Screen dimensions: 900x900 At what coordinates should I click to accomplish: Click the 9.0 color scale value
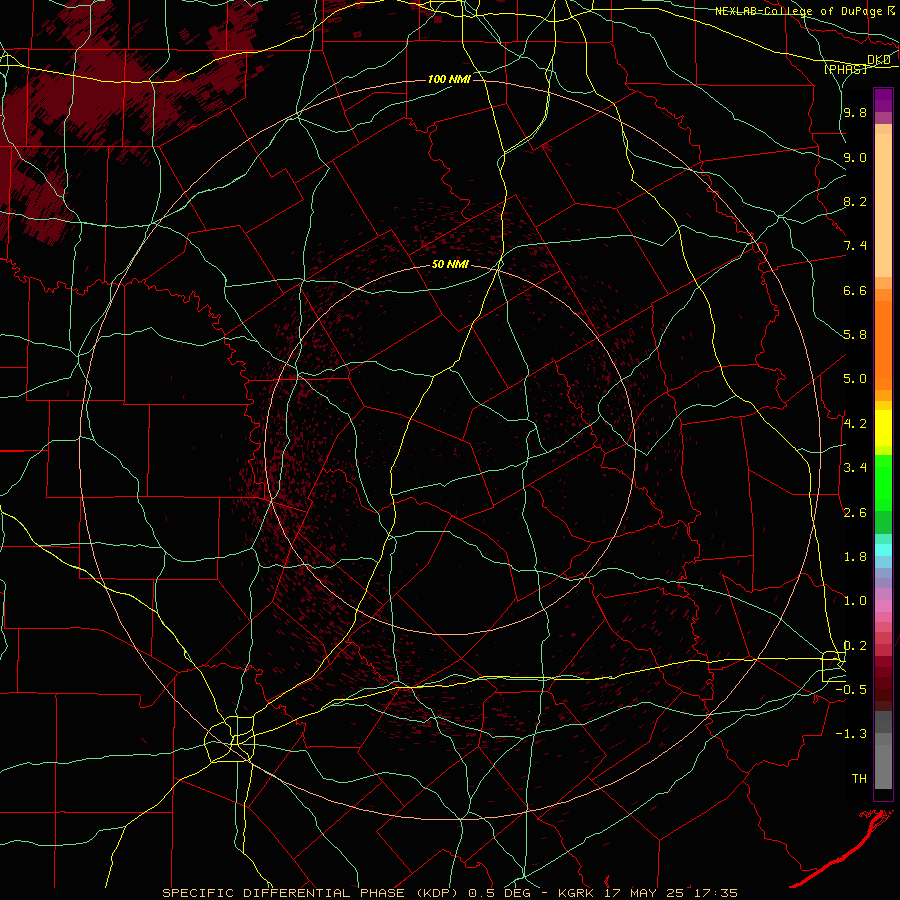click(855, 157)
